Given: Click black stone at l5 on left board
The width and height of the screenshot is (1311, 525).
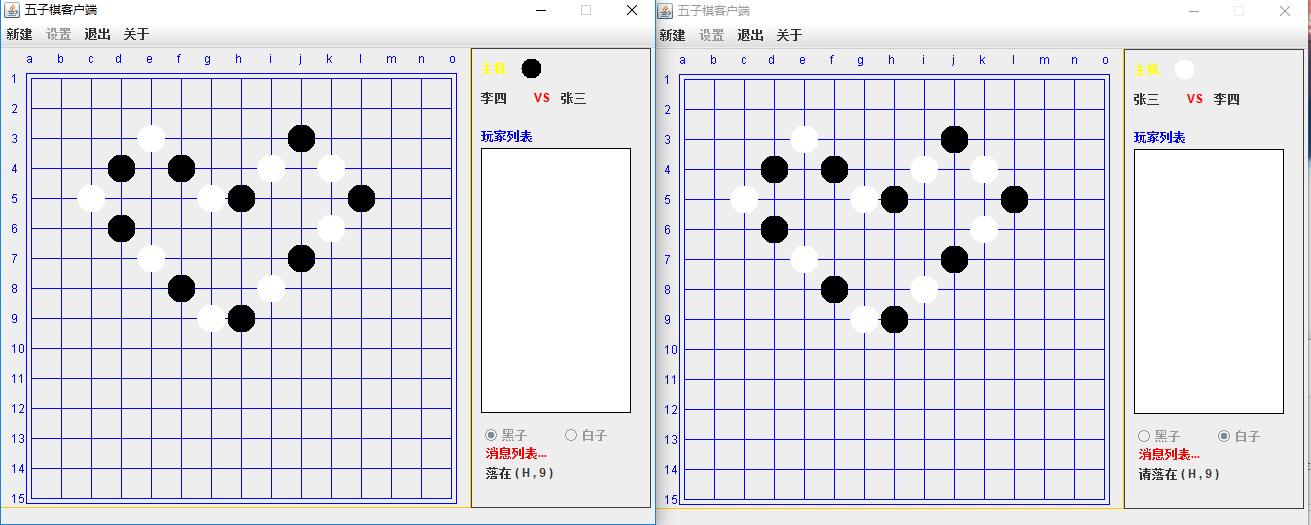Looking at the screenshot, I should coord(361,198).
